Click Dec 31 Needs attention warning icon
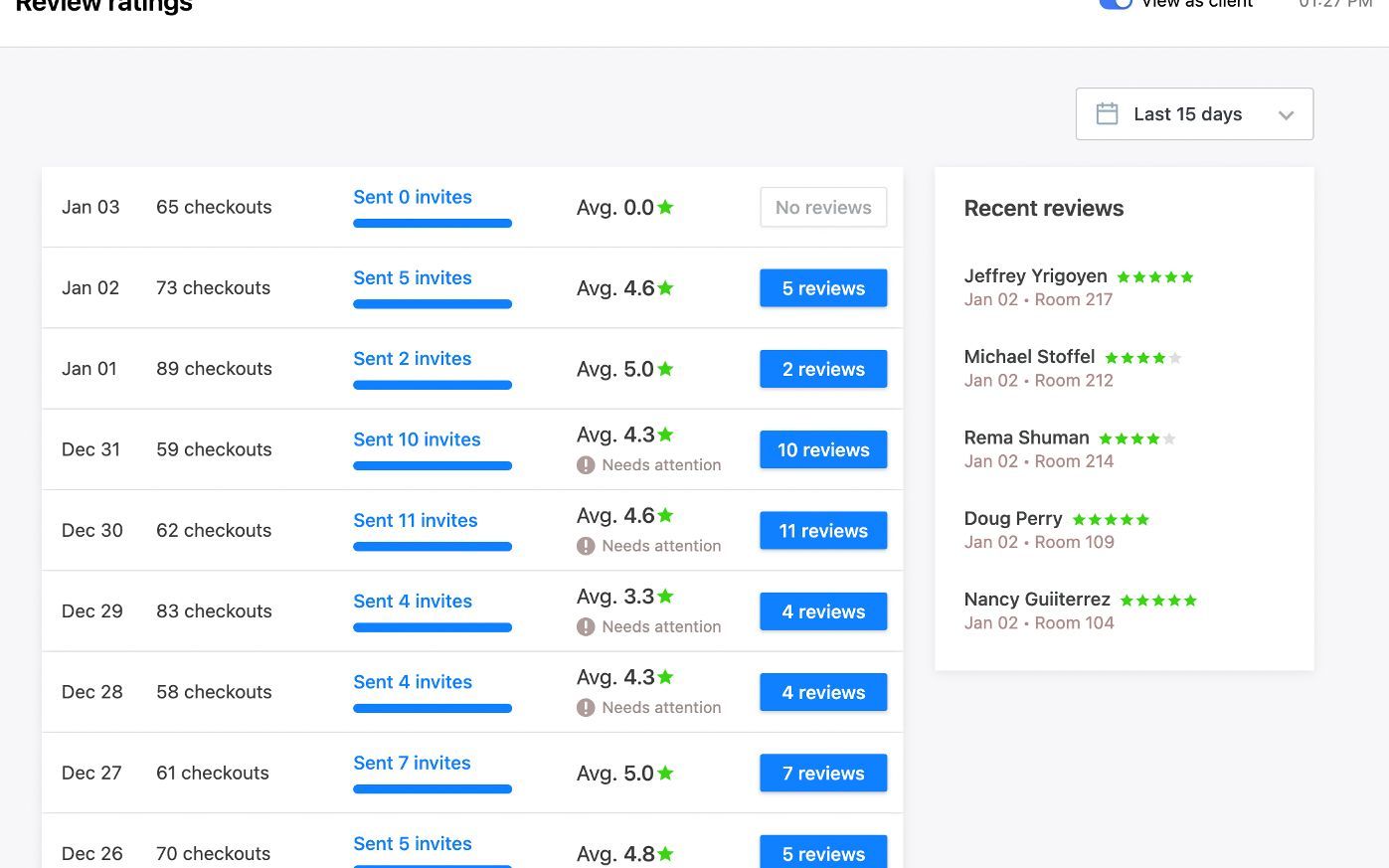 click(x=586, y=465)
